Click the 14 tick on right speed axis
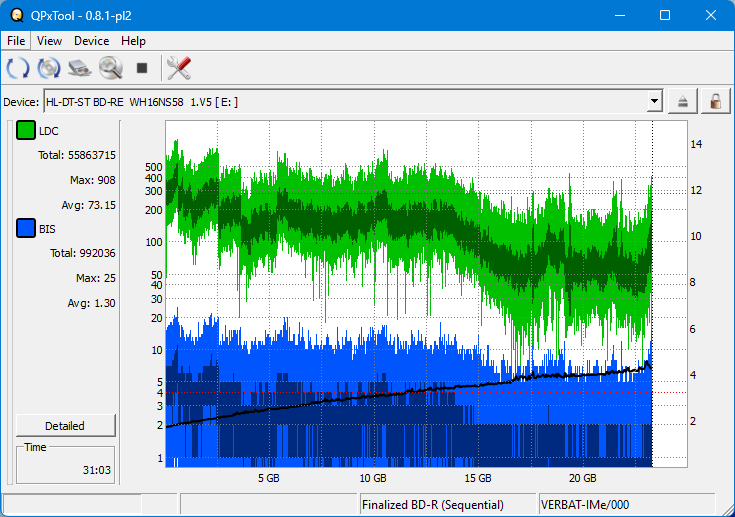 point(696,144)
